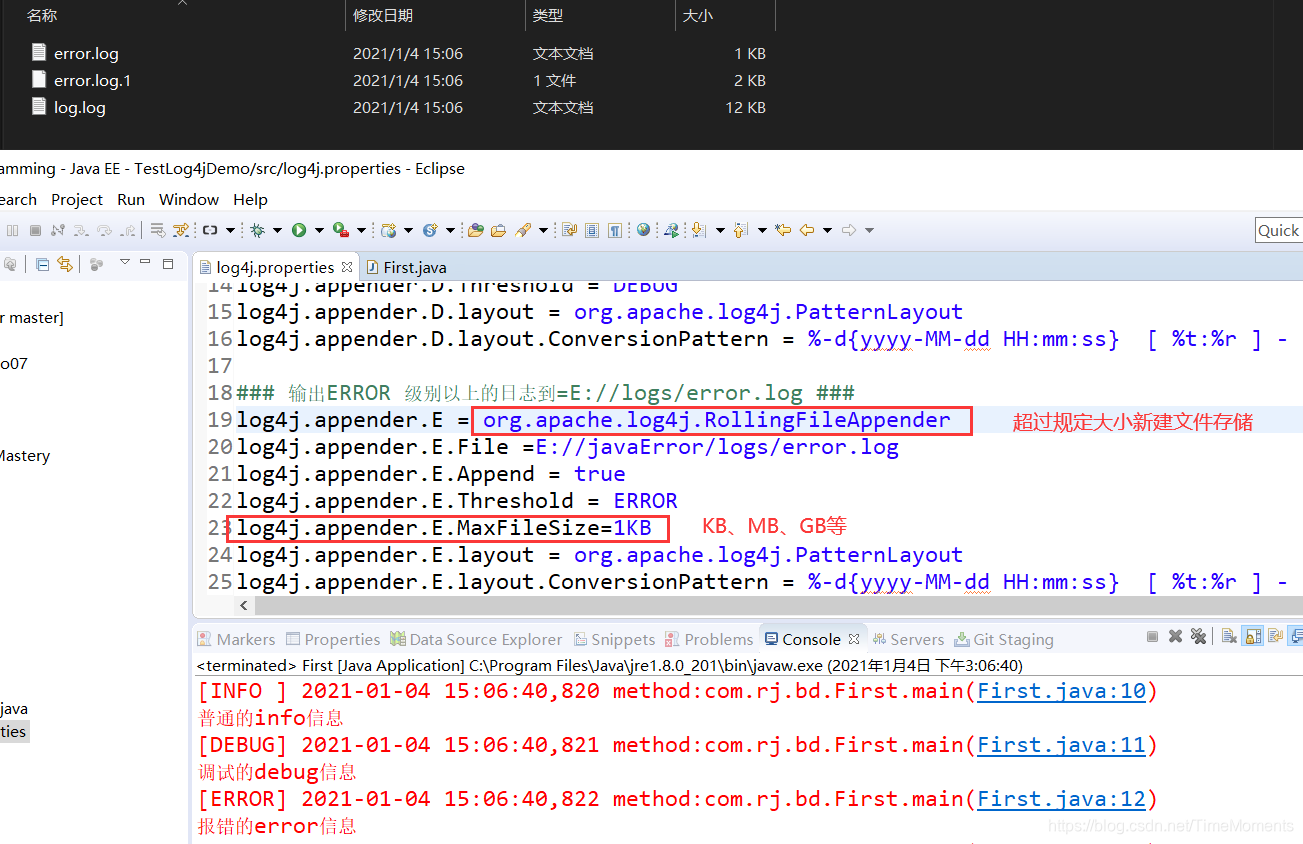The width and height of the screenshot is (1303, 844).
Task: Open the First.java:12 console link
Action: 1061,798
